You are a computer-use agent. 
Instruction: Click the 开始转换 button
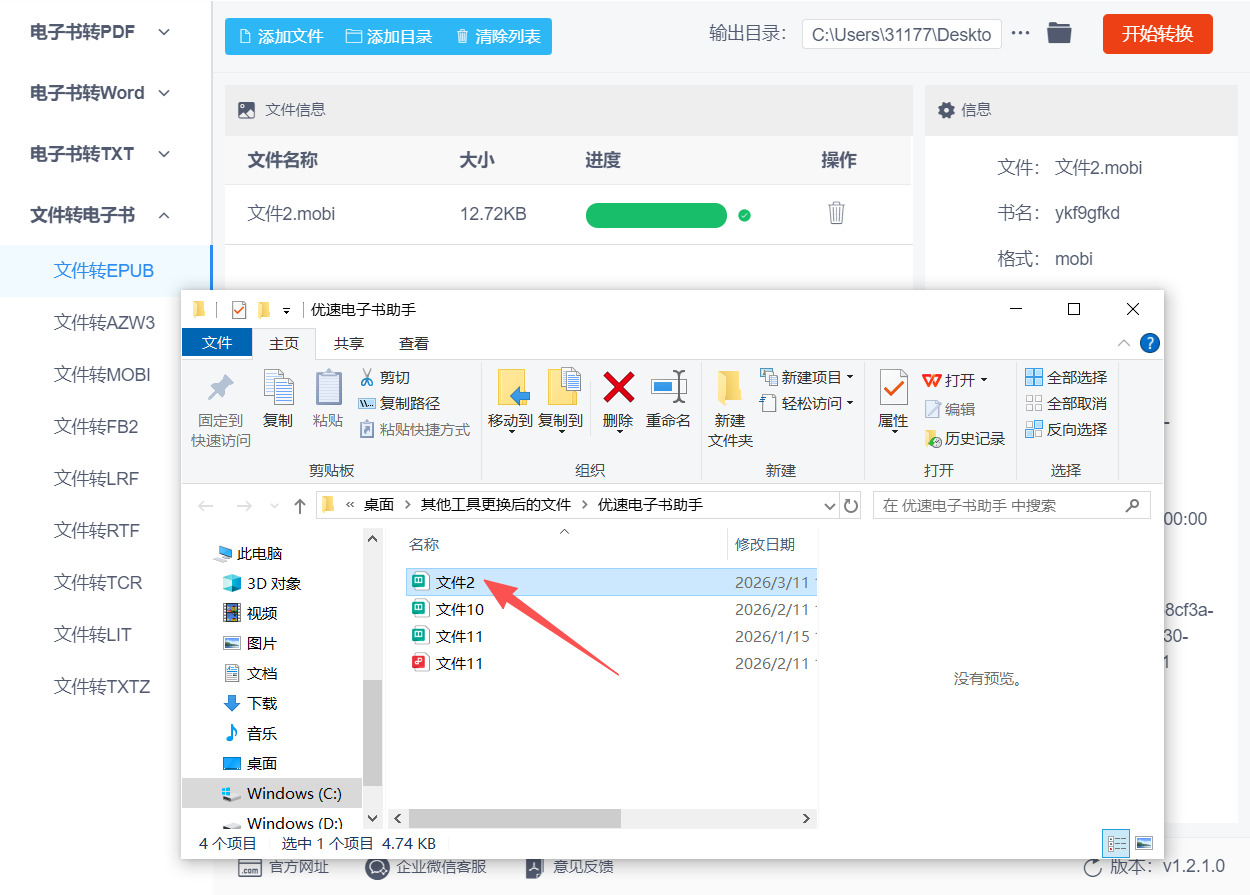click(x=1157, y=32)
